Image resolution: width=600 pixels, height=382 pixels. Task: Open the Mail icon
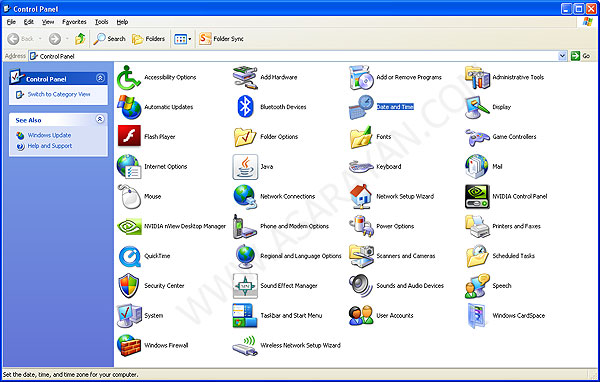(477, 167)
